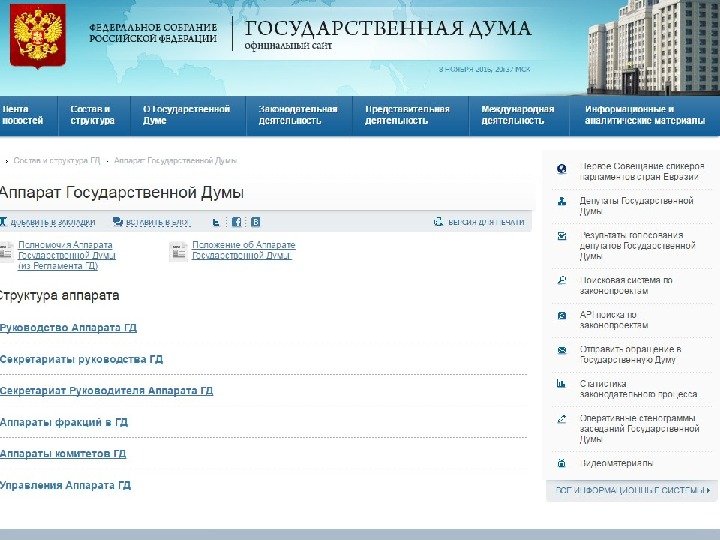Click the blog insert icon
720x540 pixels.
pos(118,222)
